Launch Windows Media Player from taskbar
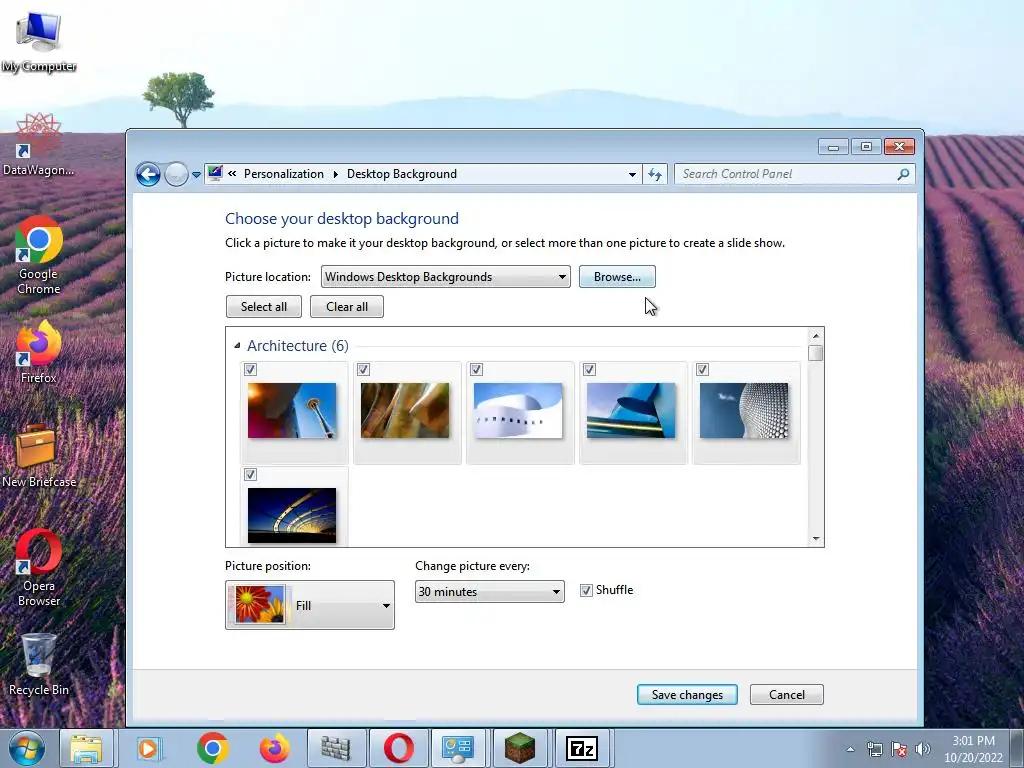Screen dimensions: 1024x768 pyautogui.click(x=148, y=748)
